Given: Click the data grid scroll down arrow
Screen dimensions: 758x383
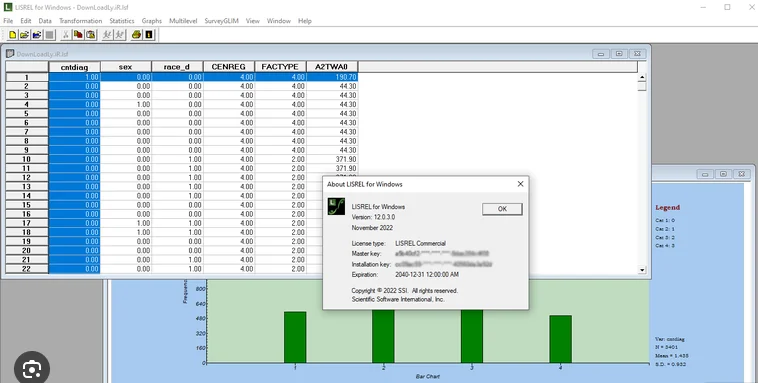Looking at the screenshot, I should (642, 270).
